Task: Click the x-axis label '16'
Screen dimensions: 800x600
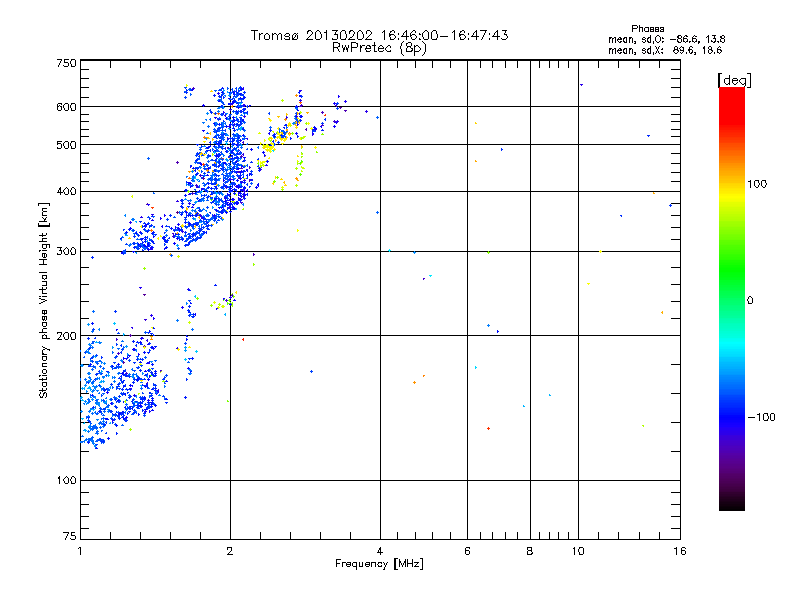Action: coord(680,551)
